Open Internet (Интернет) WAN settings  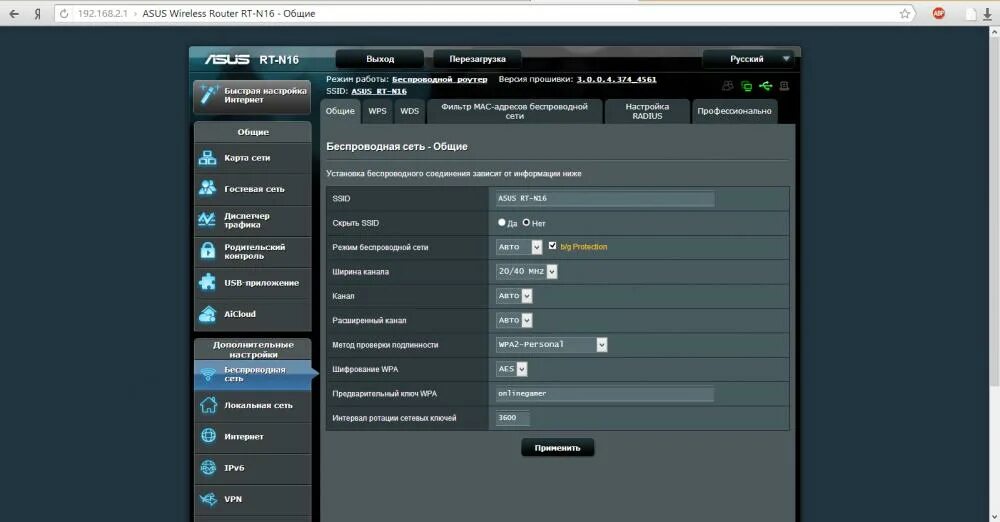pyautogui.click(x=253, y=436)
